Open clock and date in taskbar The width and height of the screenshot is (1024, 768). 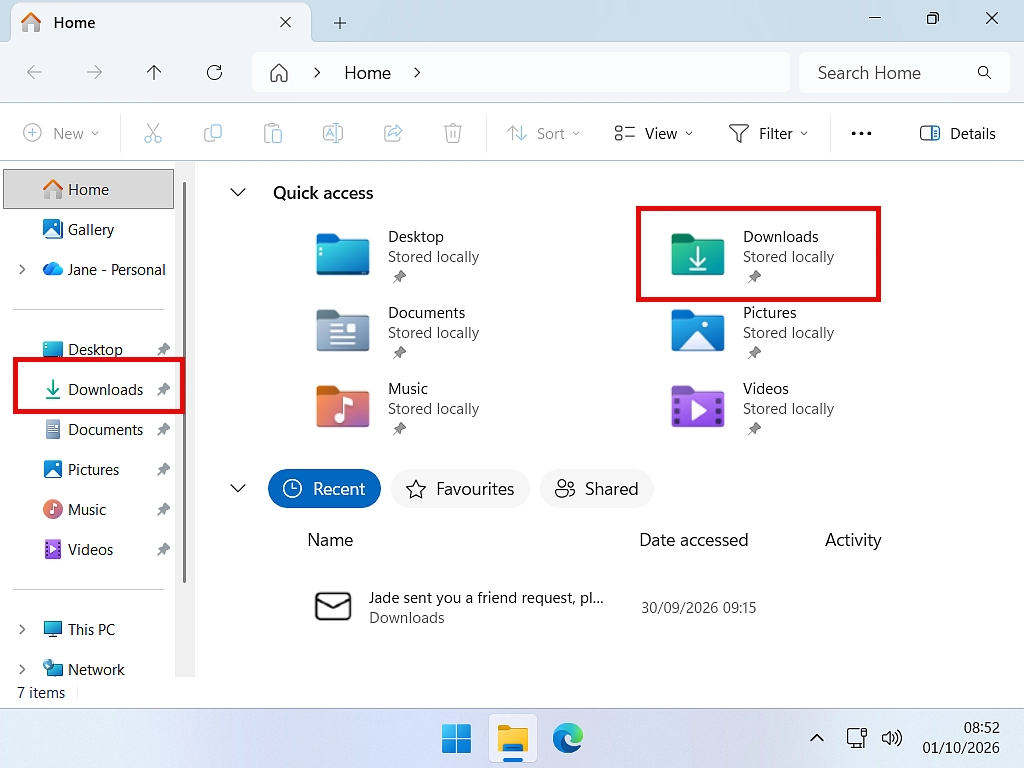(961, 738)
